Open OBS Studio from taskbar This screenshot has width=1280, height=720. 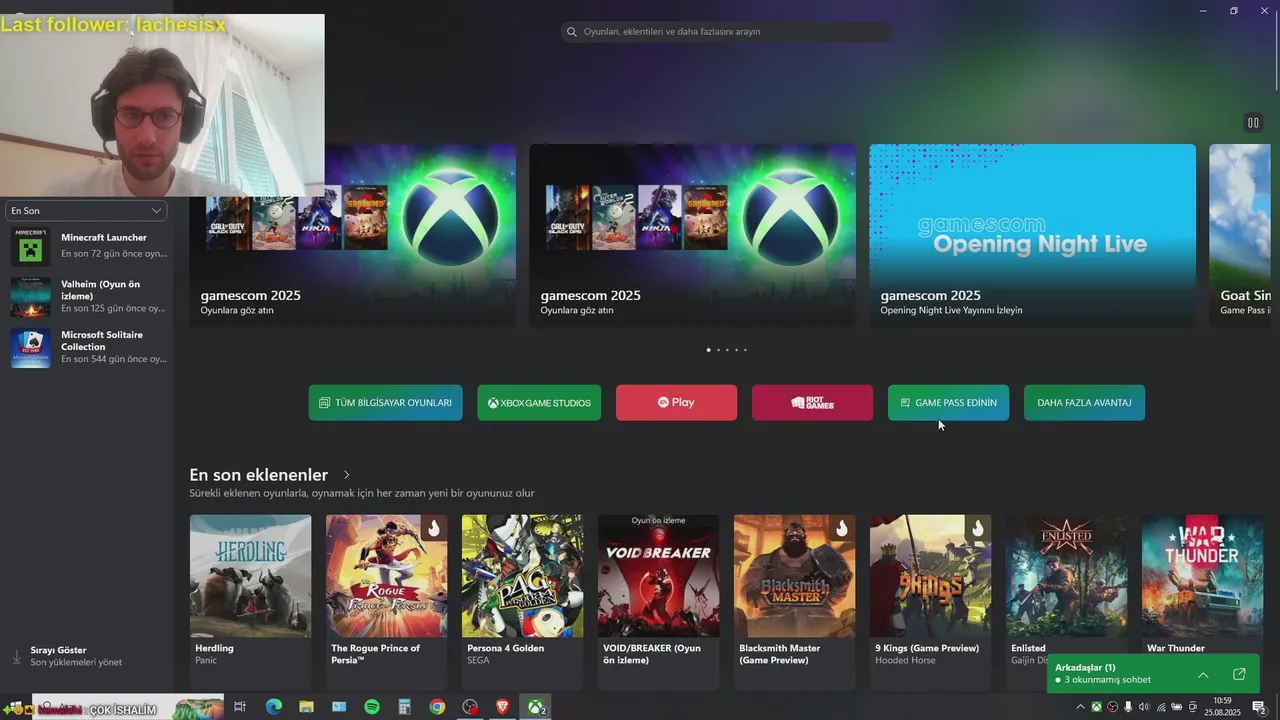pos(470,707)
